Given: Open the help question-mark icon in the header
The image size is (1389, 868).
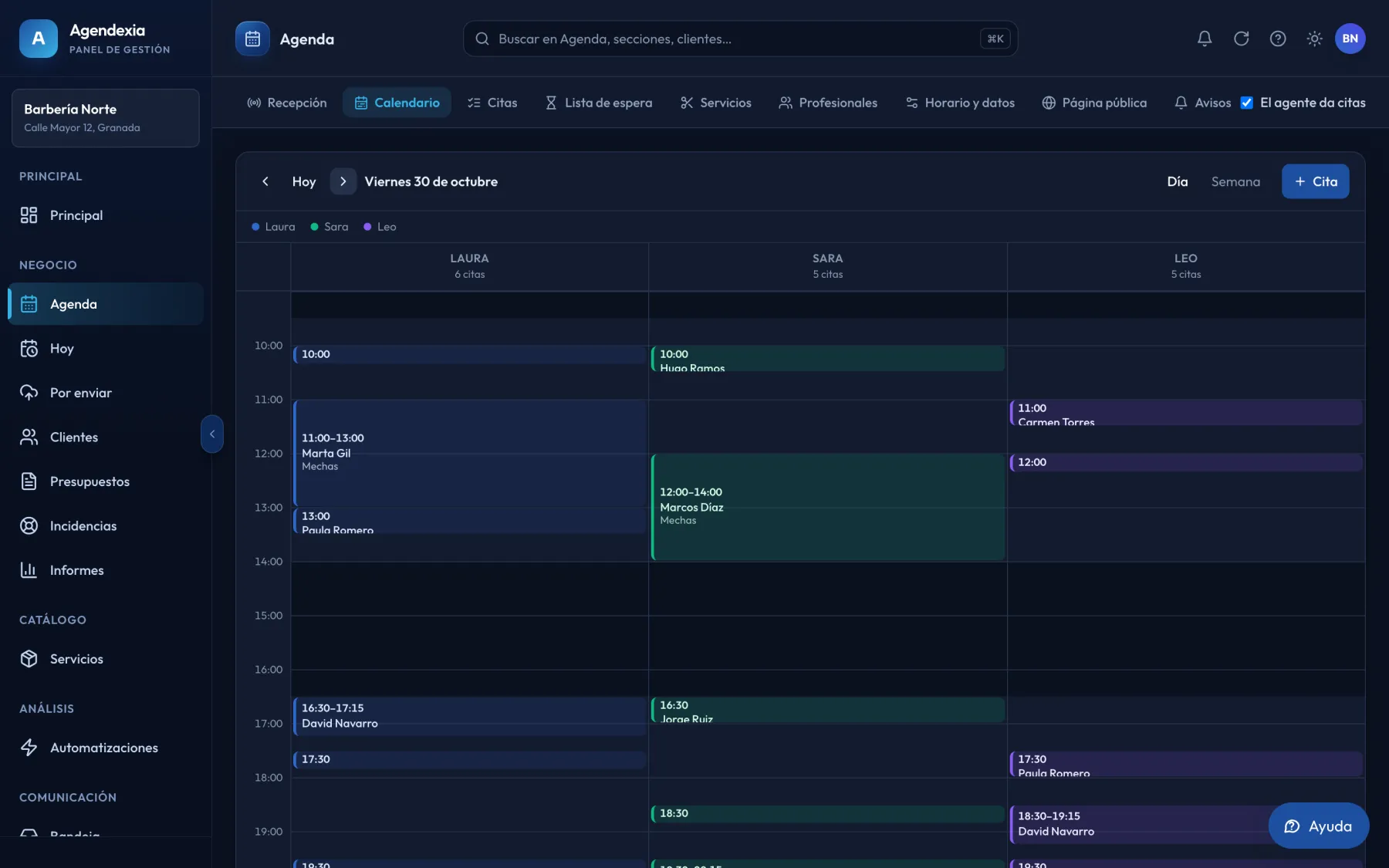Looking at the screenshot, I should pos(1278,39).
